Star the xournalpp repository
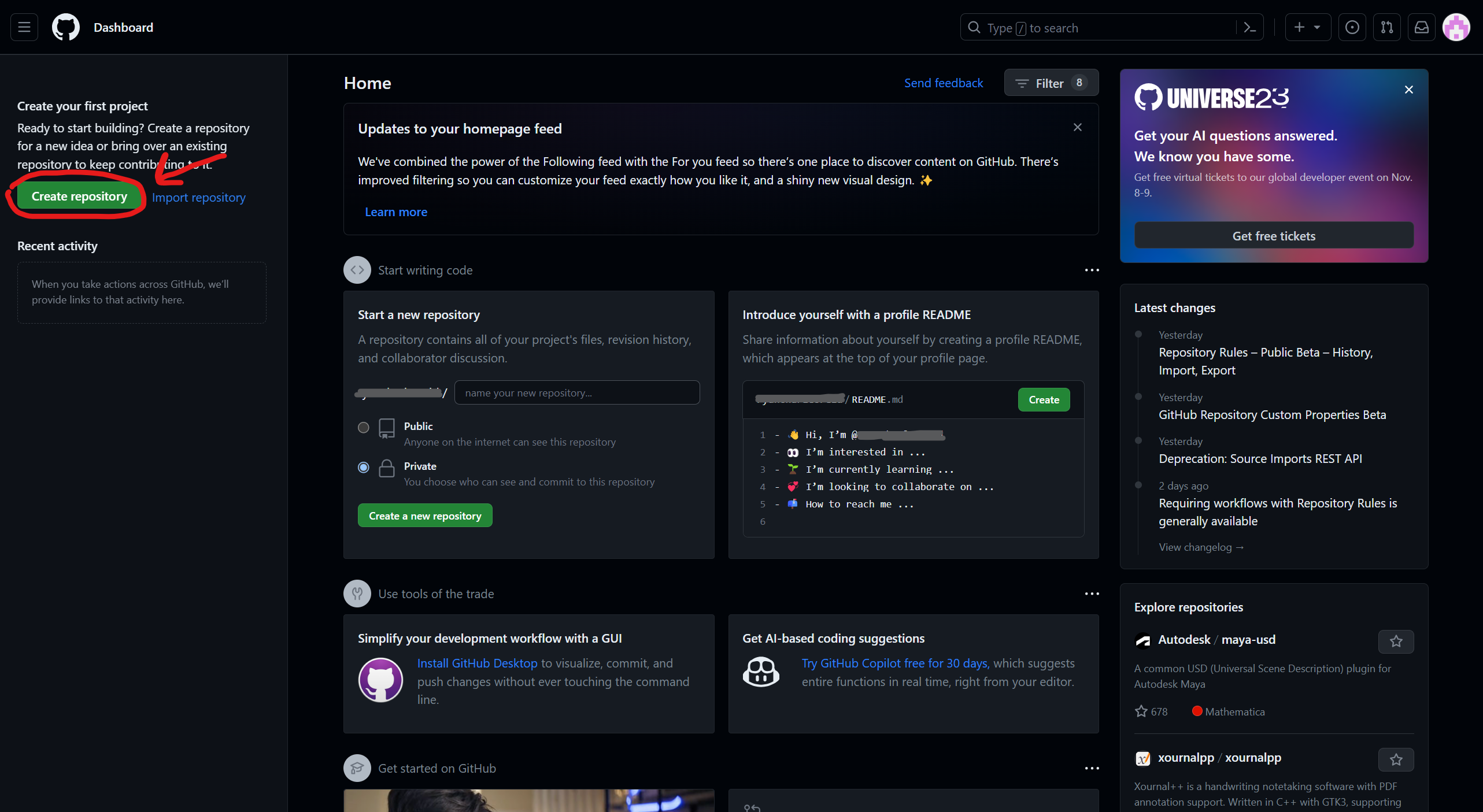This screenshot has width=1483, height=812. tap(1396, 760)
